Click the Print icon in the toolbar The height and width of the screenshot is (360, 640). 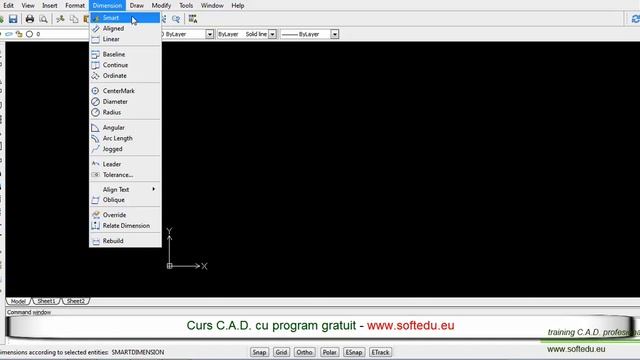point(29,19)
